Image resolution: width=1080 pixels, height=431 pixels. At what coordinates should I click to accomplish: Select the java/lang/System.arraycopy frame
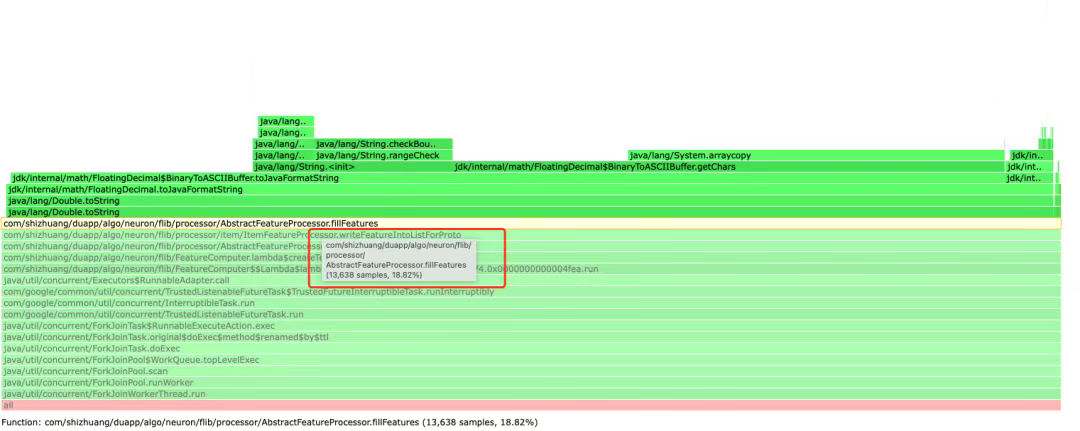pyautogui.click(x=816, y=156)
